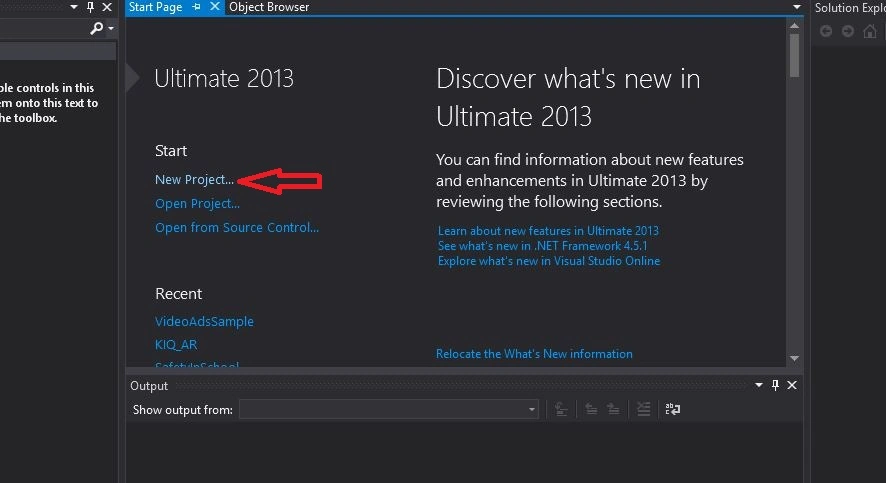The width and height of the screenshot is (886, 483).
Task: Click Start Page scrollbar up arrow
Action: 794,25
